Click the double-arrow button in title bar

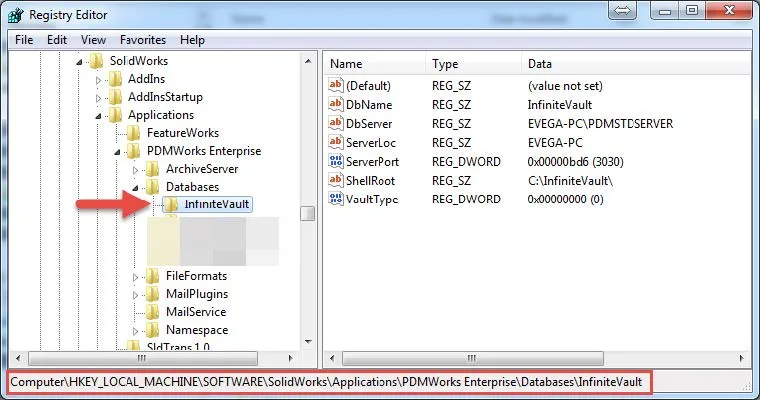(x=623, y=10)
